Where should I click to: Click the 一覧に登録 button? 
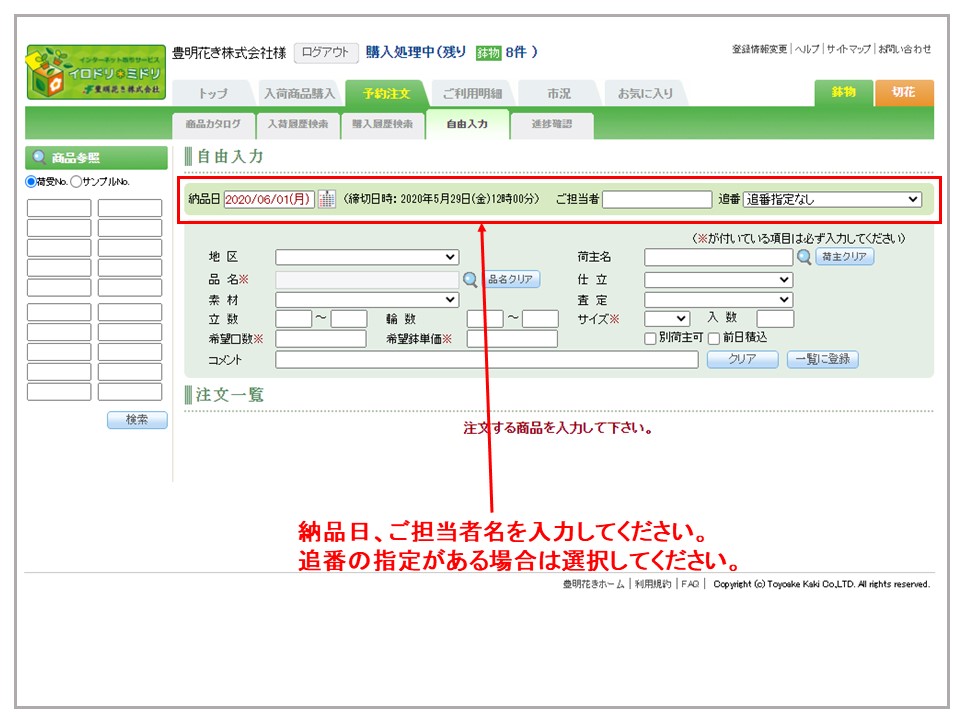click(x=822, y=360)
